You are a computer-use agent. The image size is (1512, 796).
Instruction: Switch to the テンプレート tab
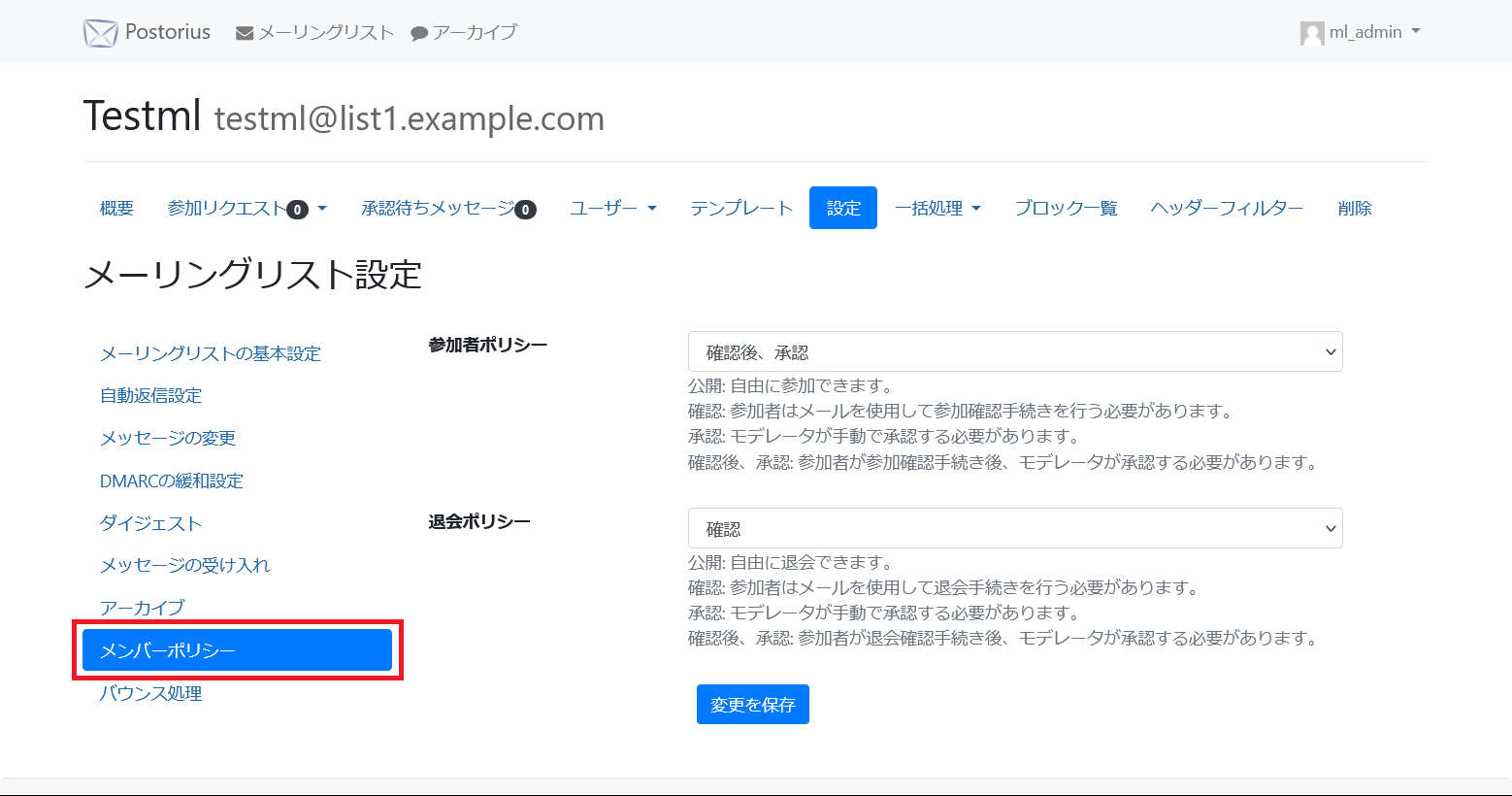(741, 208)
